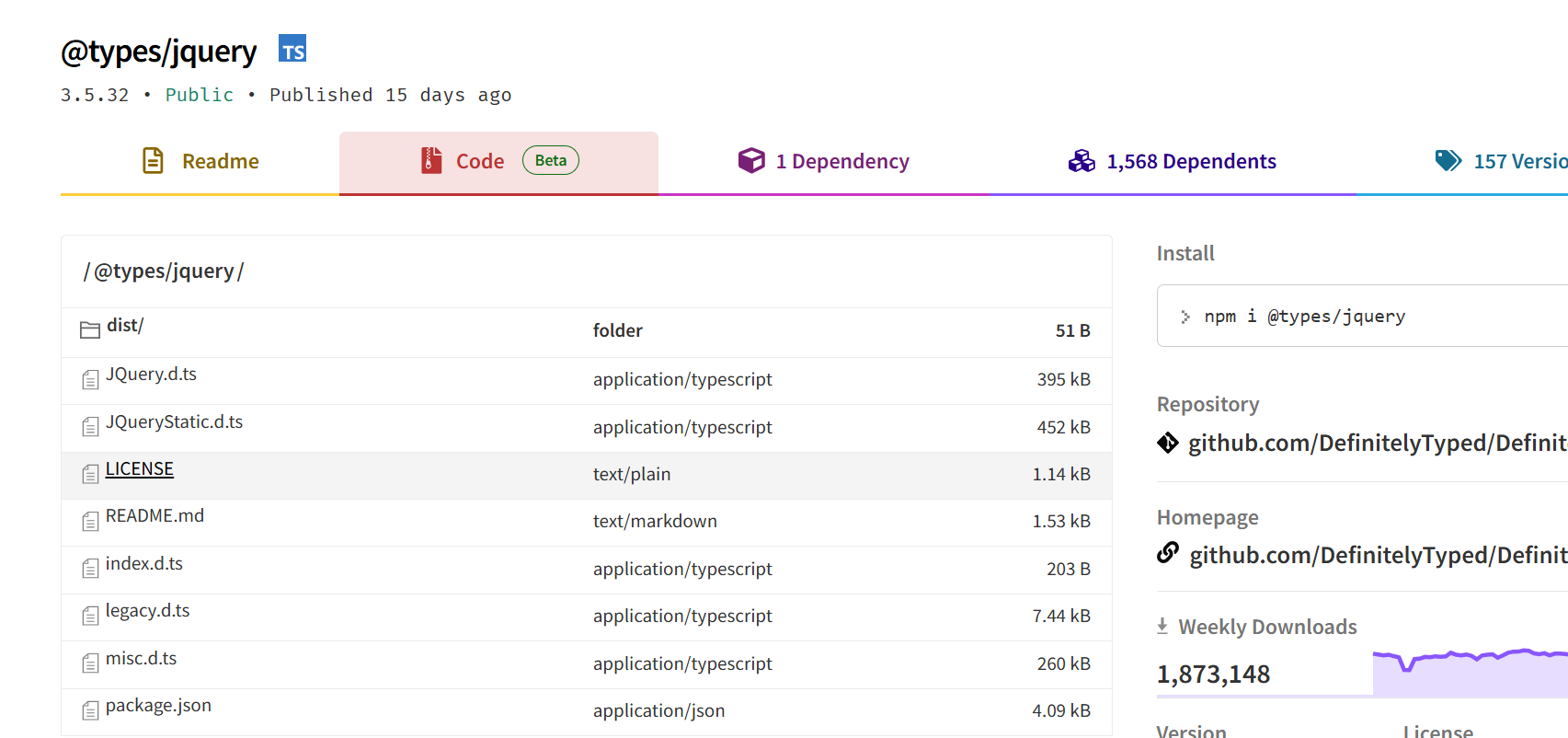Click the Git repository diamond icon
Screen dimensions: 1568x738
(x=1168, y=444)
